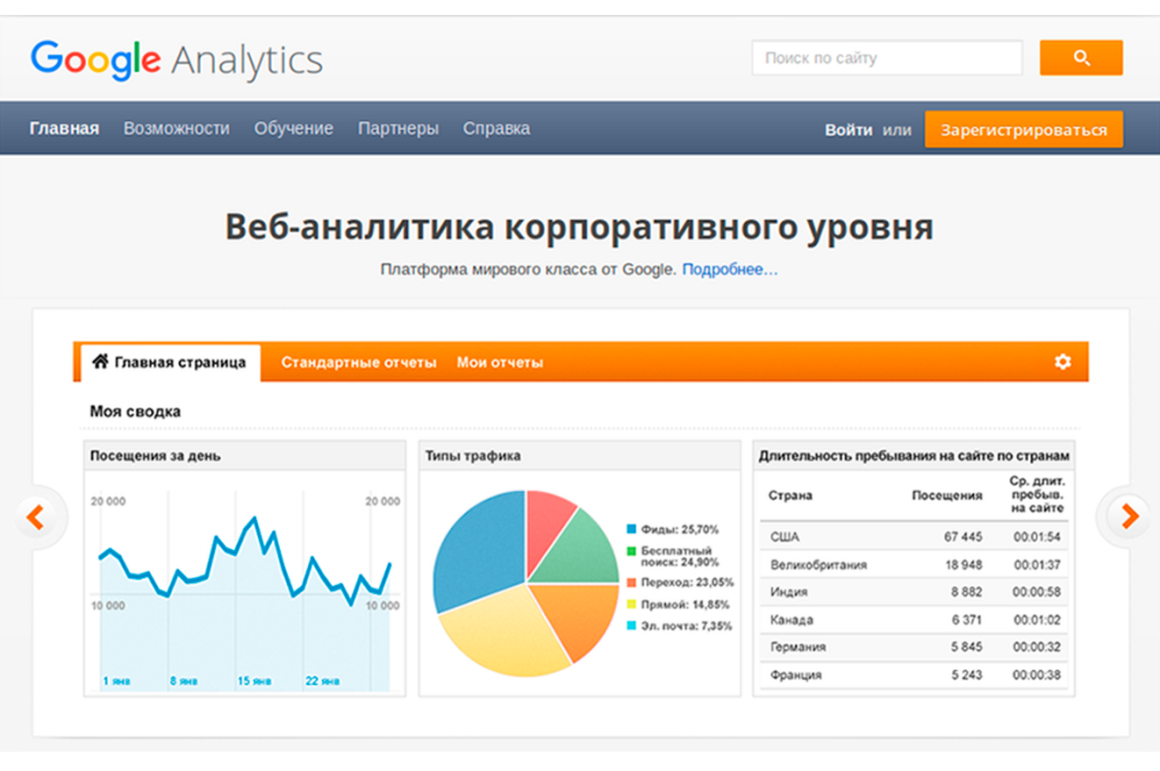Click the Типы трафика panel header
Image resolution: width=1160 pixels, height=771 pixels.
580,456
